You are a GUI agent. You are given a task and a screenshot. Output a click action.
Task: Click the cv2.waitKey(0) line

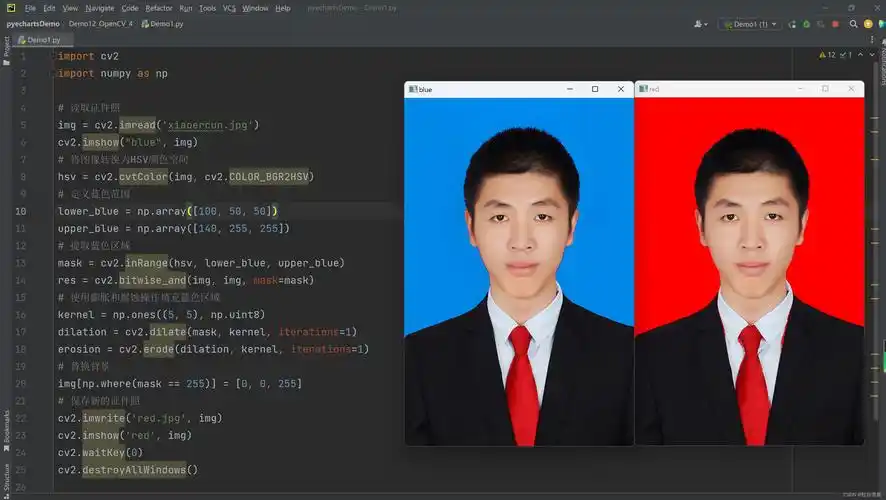(101, 453)
